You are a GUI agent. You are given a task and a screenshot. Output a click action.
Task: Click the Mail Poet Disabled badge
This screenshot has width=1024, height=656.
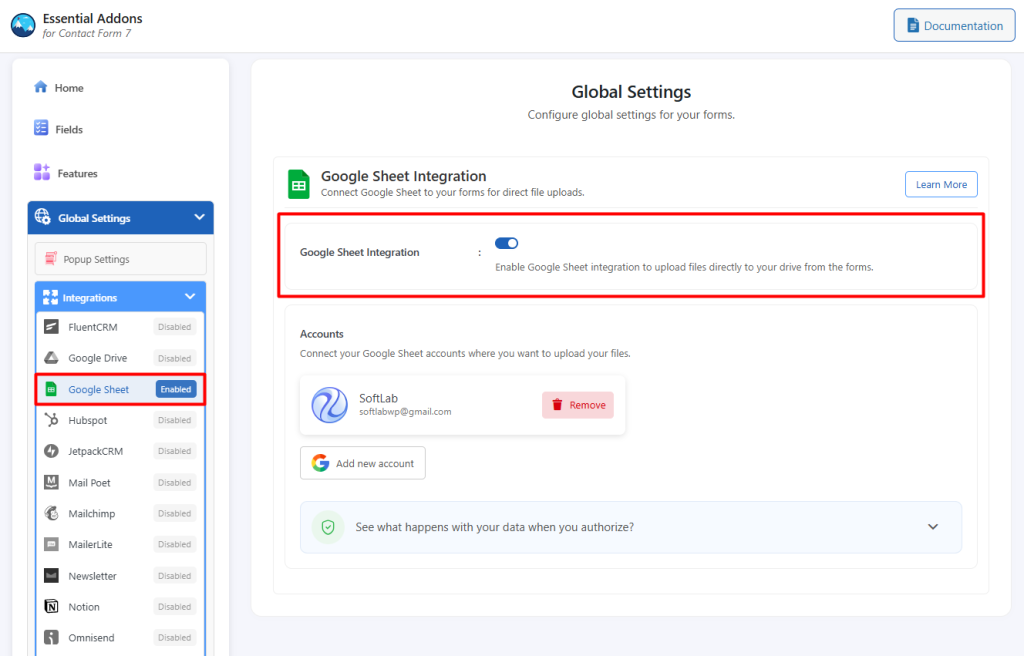point(174,482)
